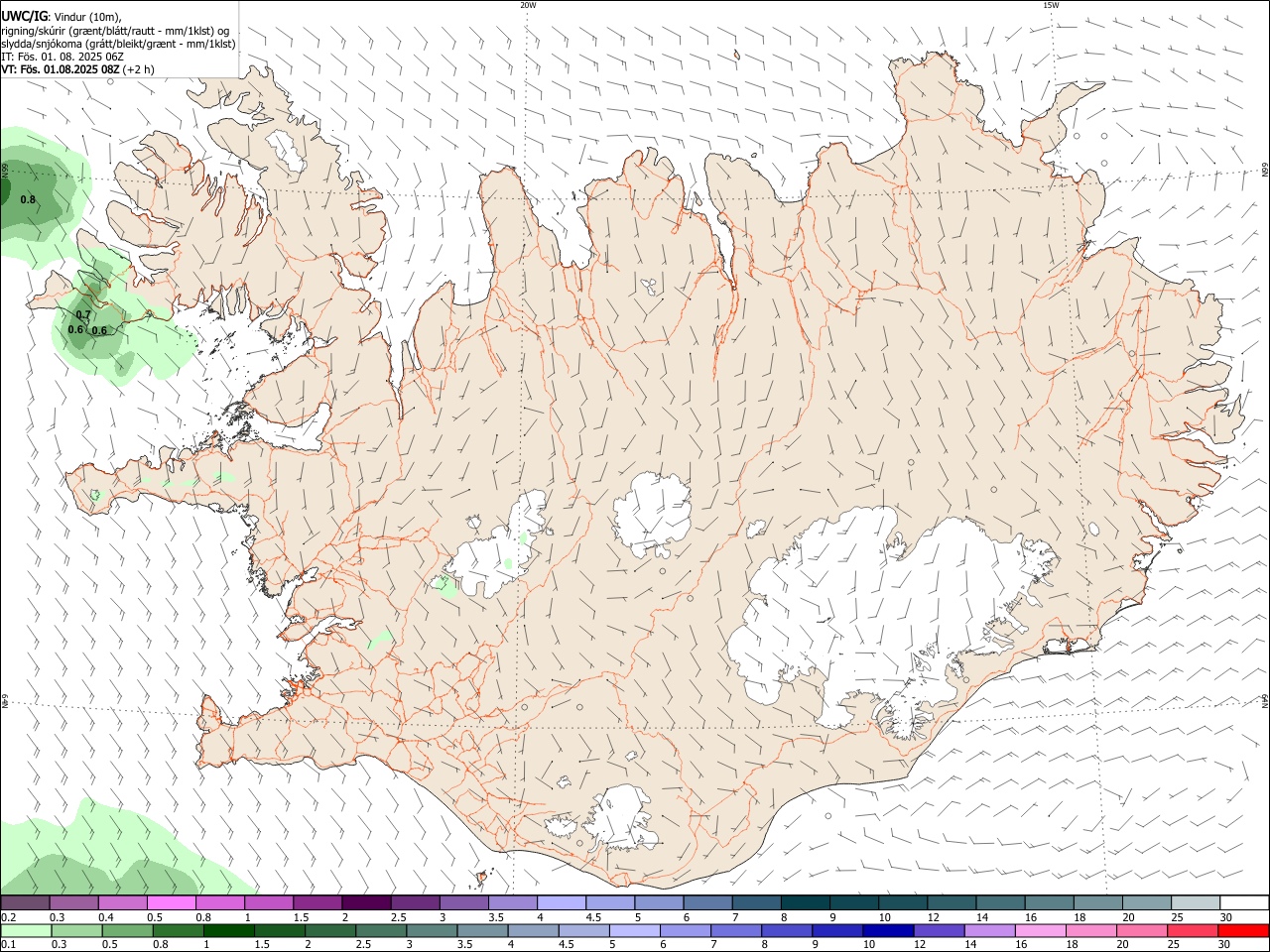
Task: Click the 0.7 precipitation value label
Action: (83, 314)
